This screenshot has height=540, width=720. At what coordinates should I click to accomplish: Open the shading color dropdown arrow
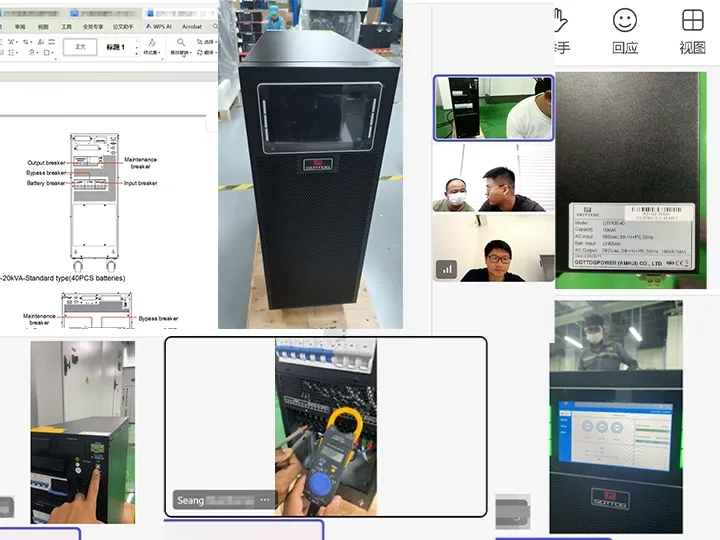(x=37, y=53)
